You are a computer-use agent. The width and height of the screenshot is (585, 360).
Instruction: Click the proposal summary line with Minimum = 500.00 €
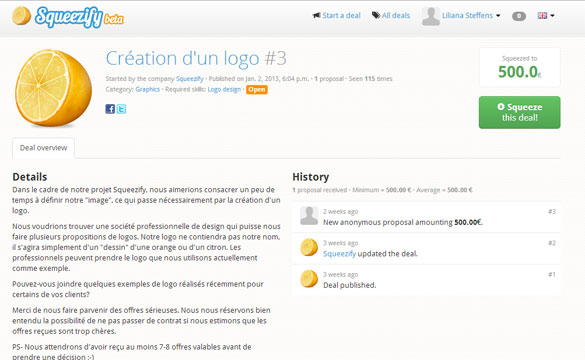(x=382, y=190)
